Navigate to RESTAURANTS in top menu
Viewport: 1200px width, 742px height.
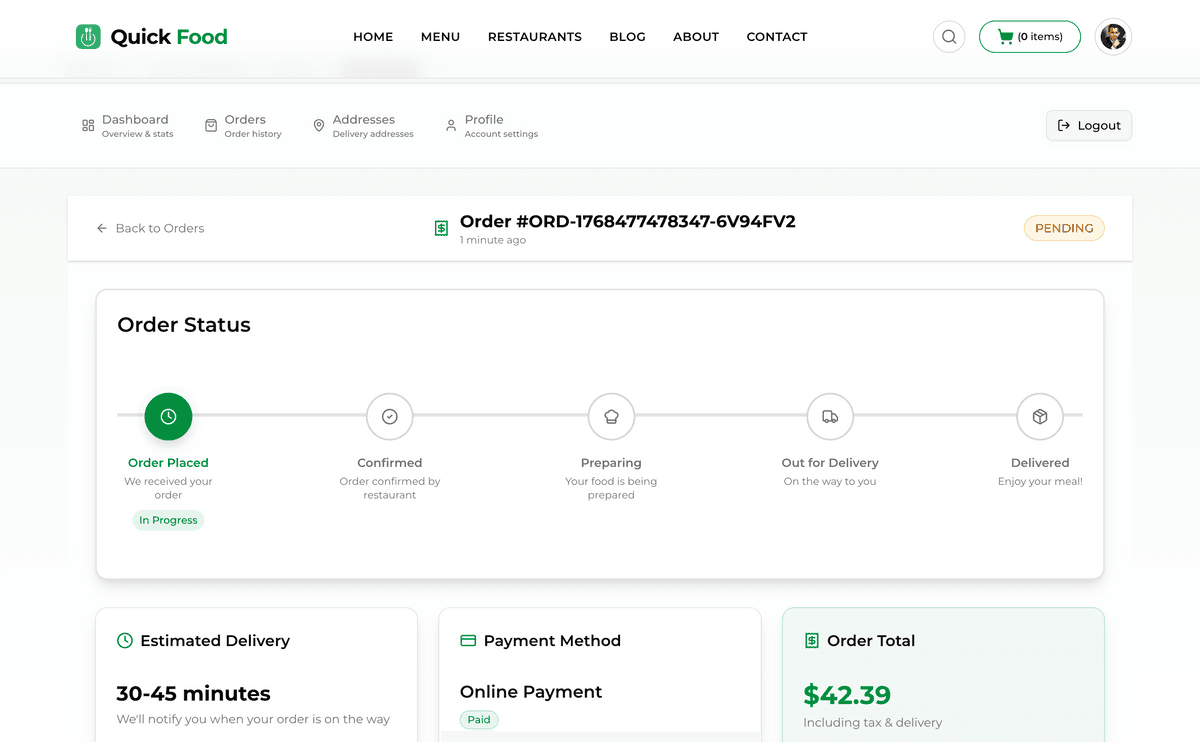click(x=534, y=37)
